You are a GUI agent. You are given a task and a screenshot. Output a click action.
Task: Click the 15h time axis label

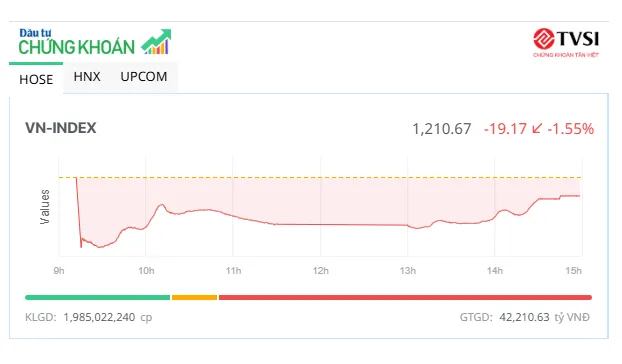coord(574,271)
